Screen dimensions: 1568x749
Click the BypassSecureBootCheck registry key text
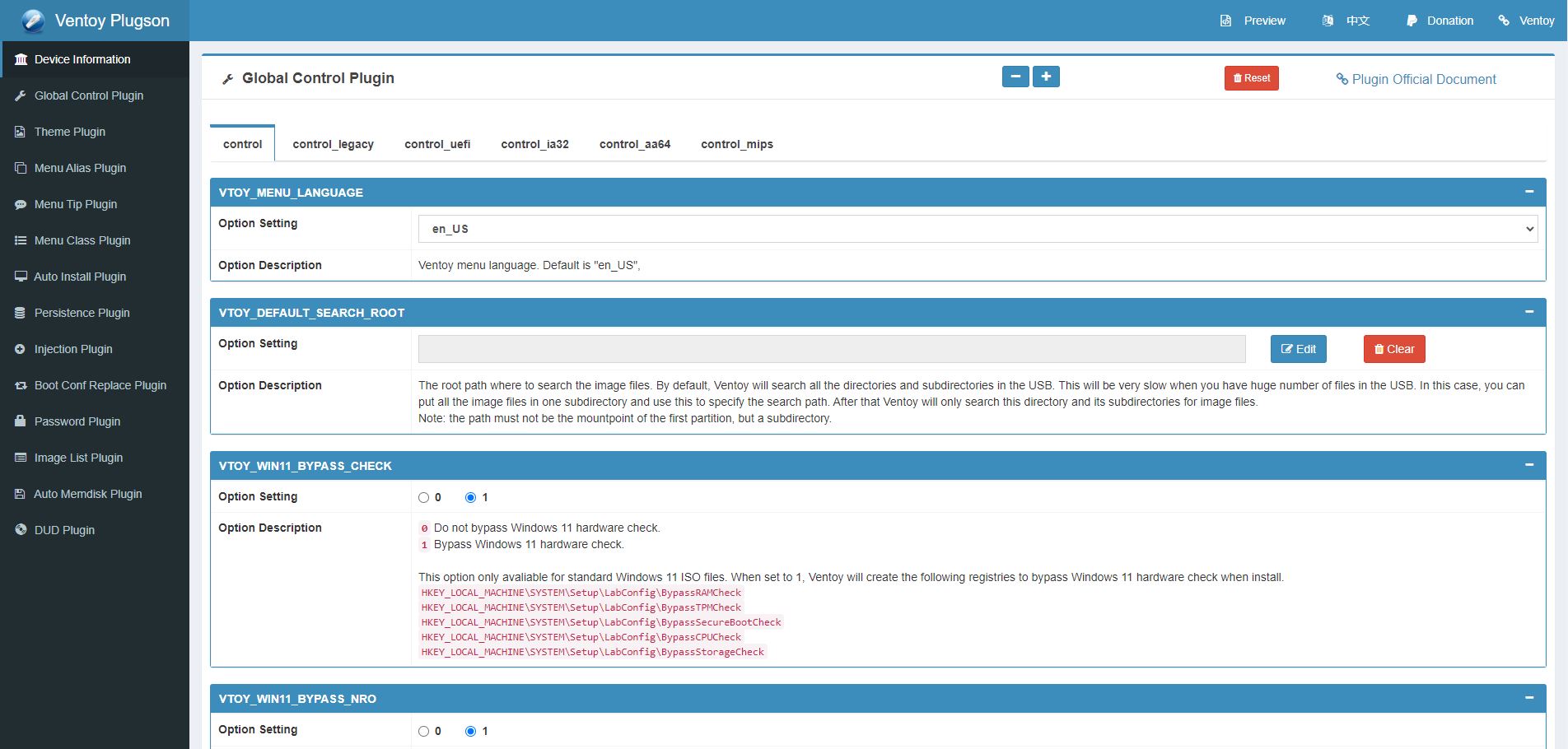[601, 622]
